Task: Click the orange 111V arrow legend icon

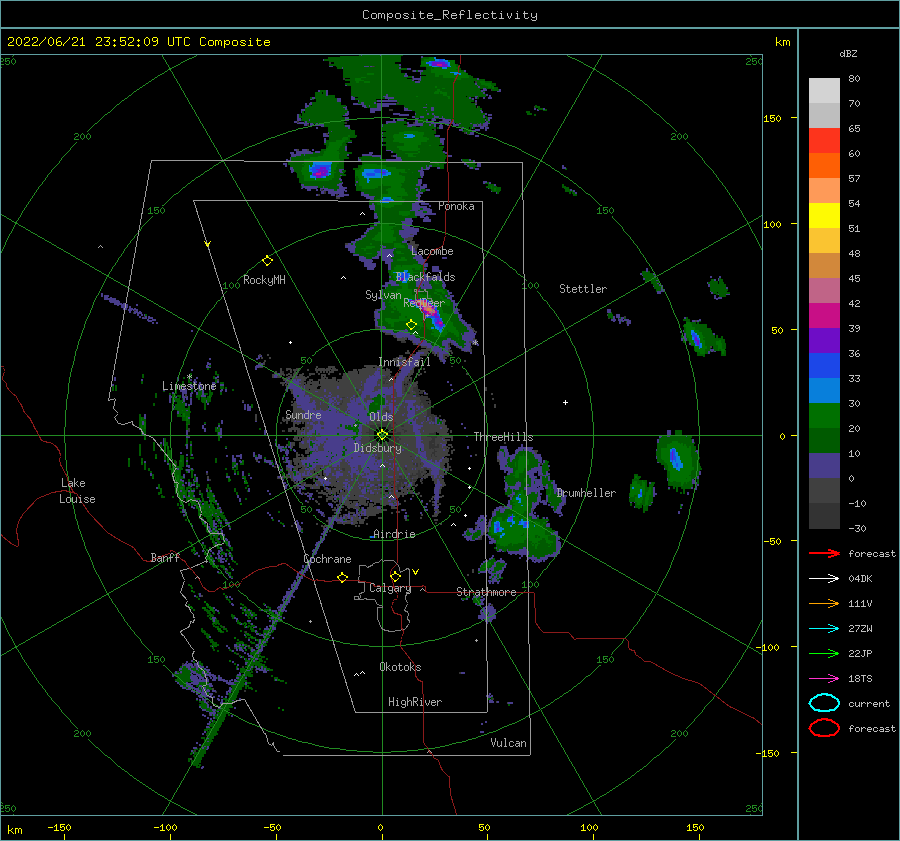Action: pos(824,603)
